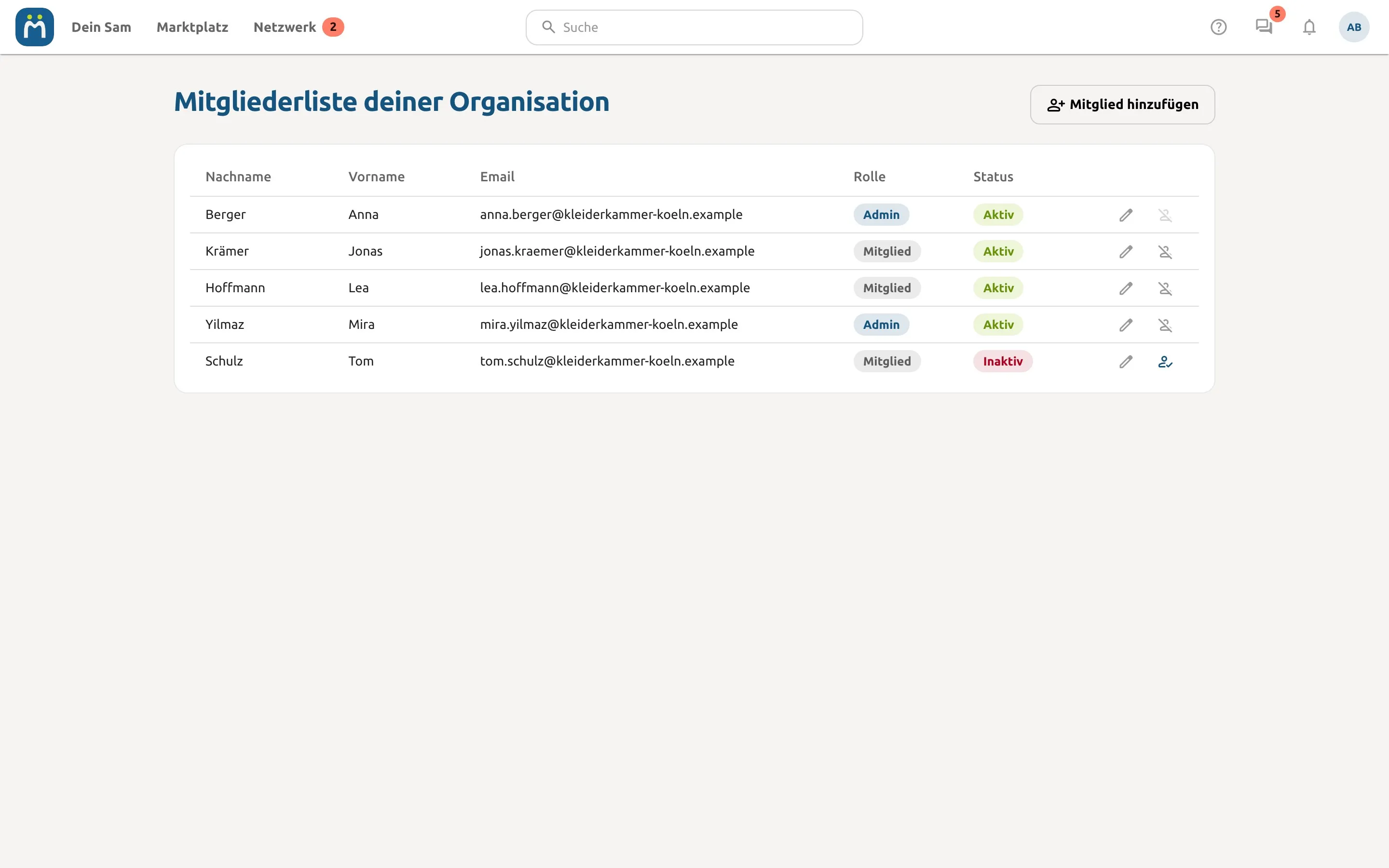The width and height of the screenshot is (1389, 868).
Task: Click the Vorname column header
Action: point(377,177)
